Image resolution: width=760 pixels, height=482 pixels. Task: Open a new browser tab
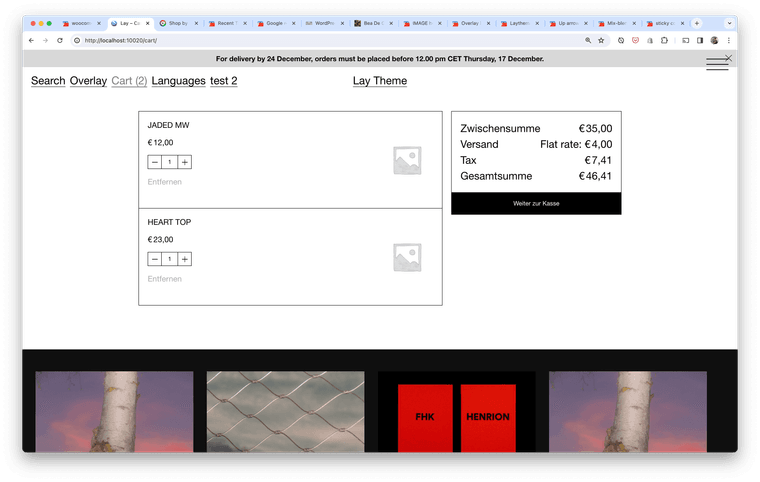(696, 23)
